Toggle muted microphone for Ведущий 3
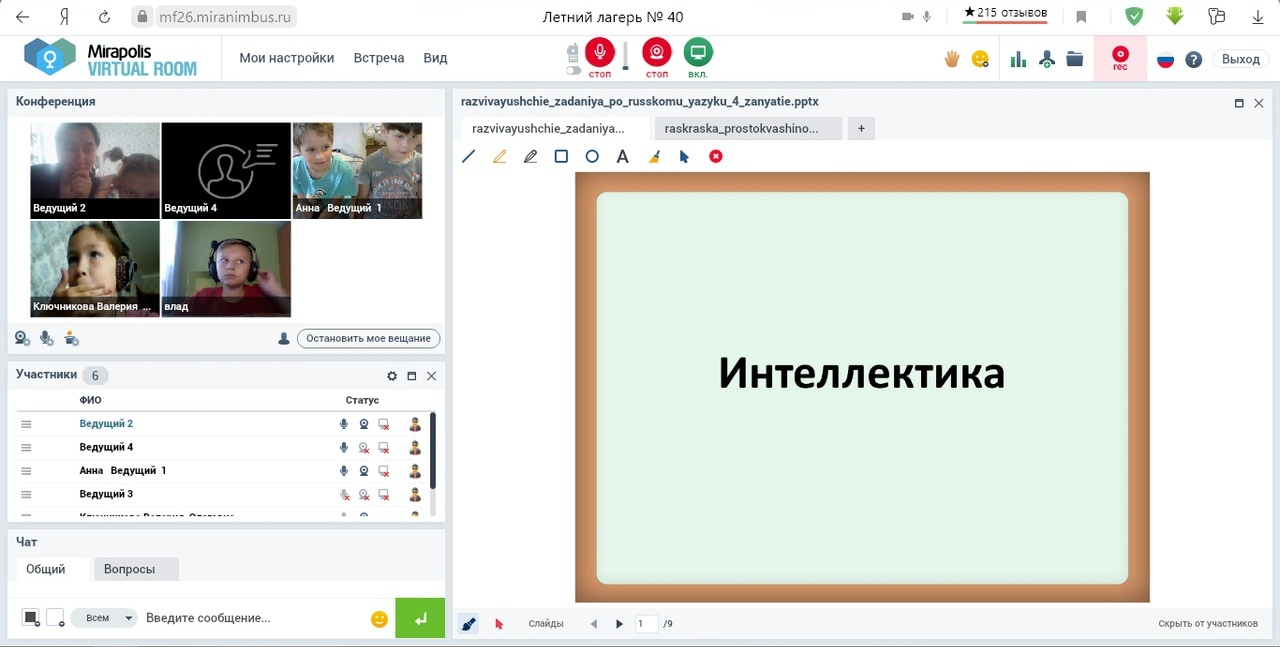The image size is (1280, 647). pos(345,495)
